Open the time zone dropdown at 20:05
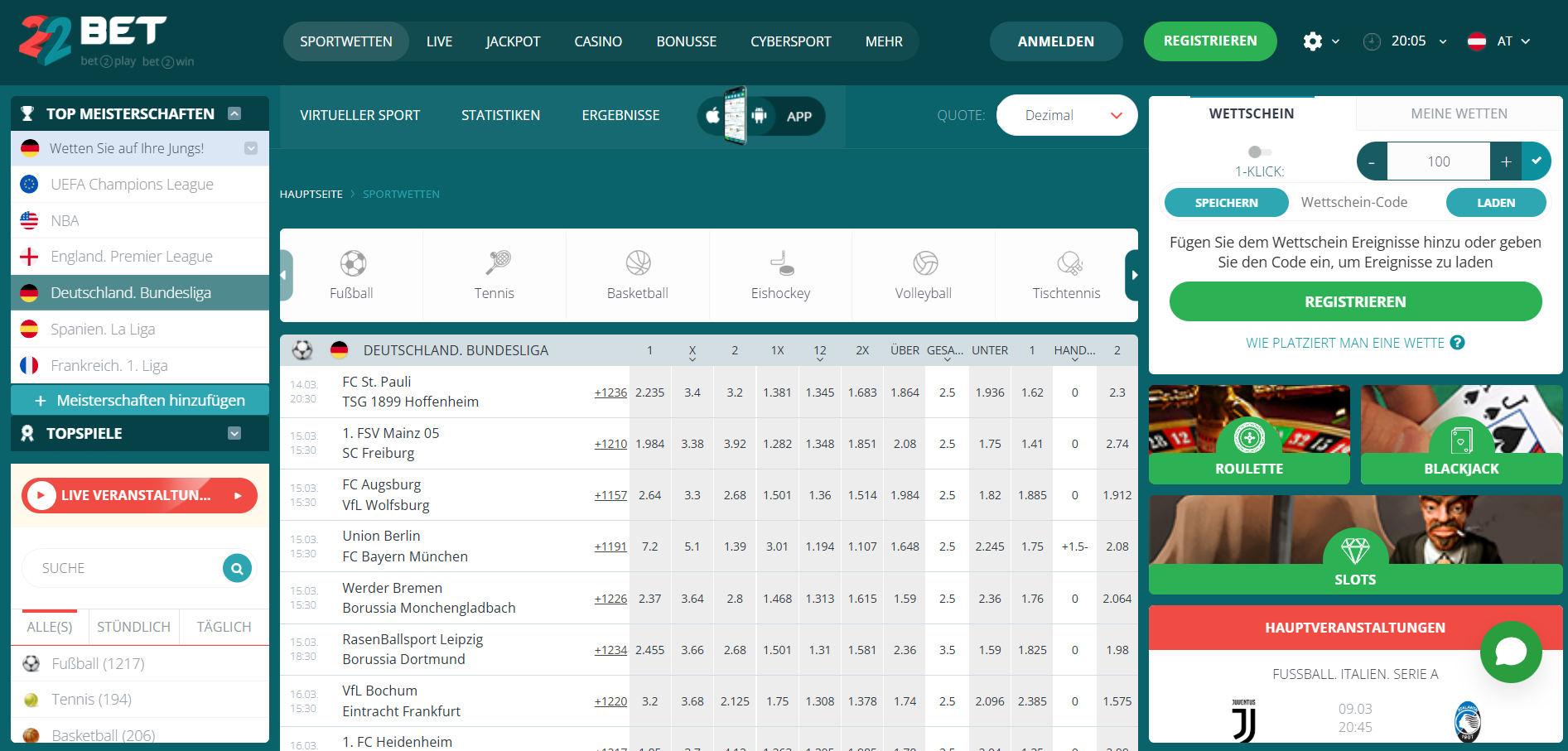The image size is (1568, 751). point(1443,41)
